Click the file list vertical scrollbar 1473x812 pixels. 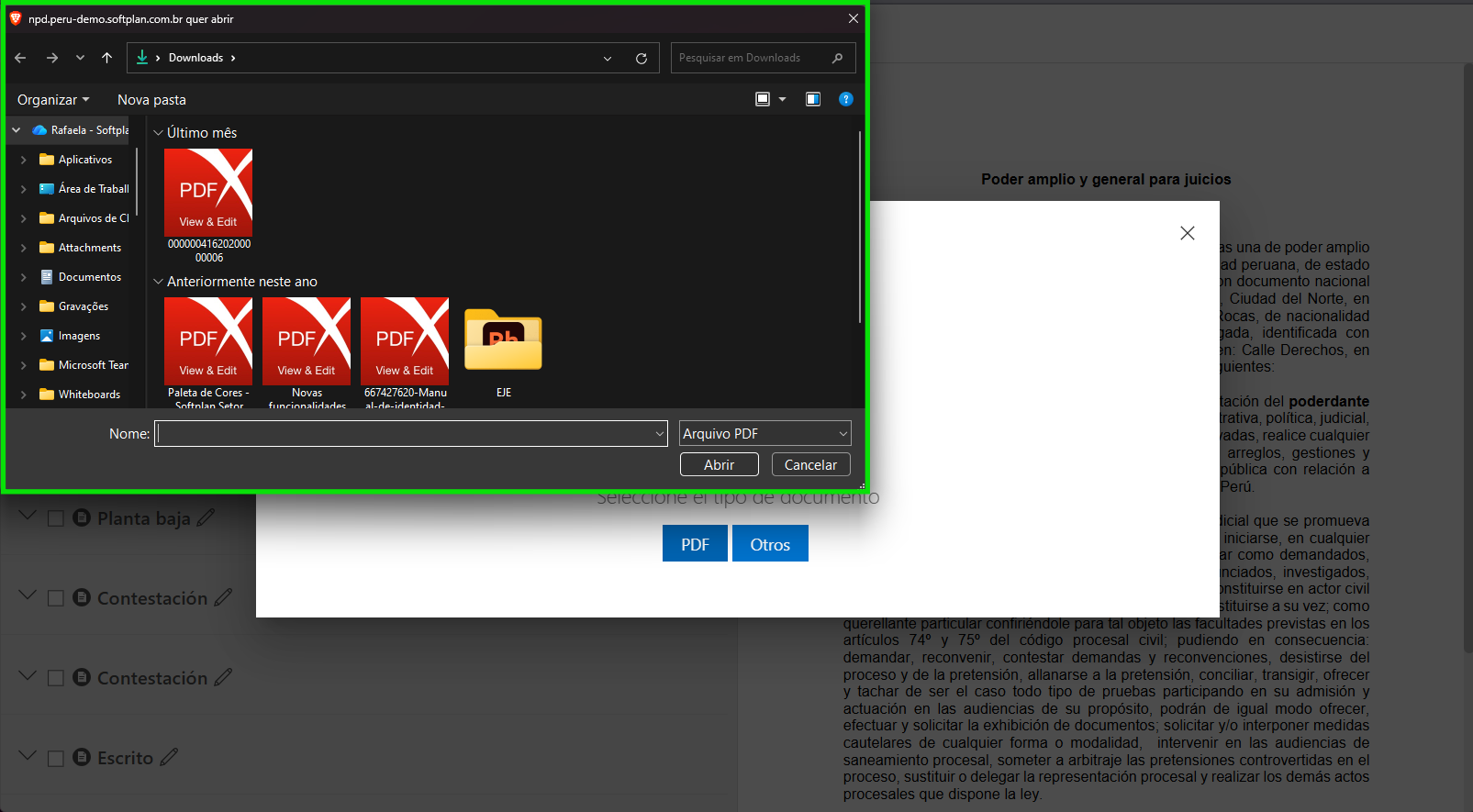point(860,227)
